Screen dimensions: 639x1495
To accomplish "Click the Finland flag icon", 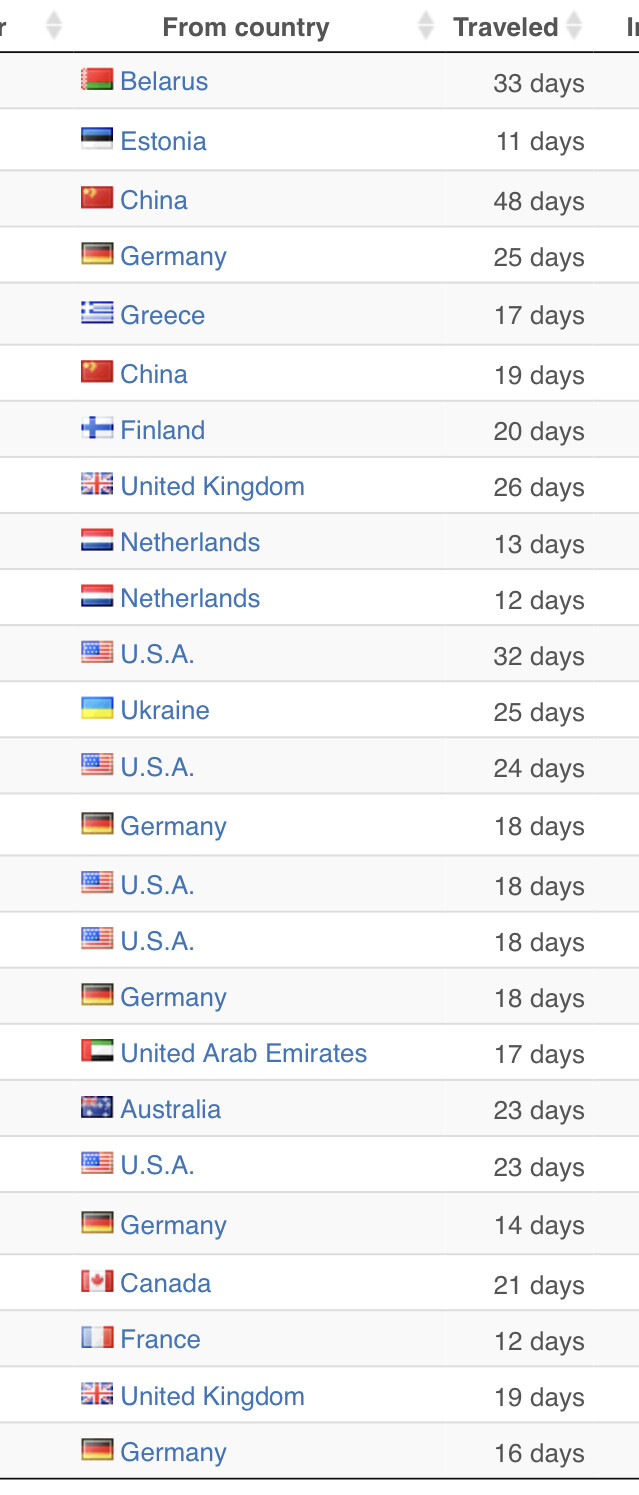I will tap(97, 429).
